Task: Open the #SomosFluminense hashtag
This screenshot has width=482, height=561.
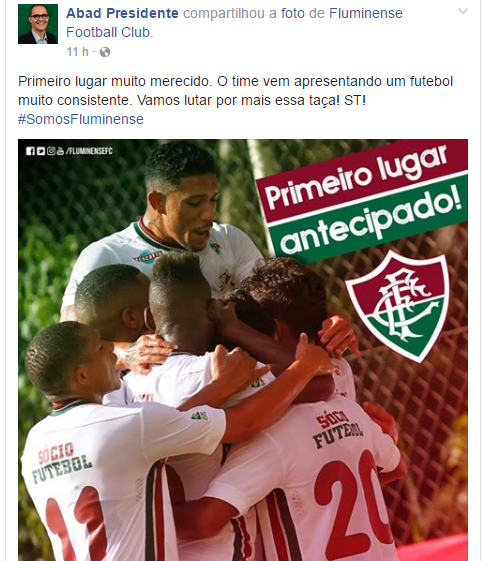Action: 81,119
